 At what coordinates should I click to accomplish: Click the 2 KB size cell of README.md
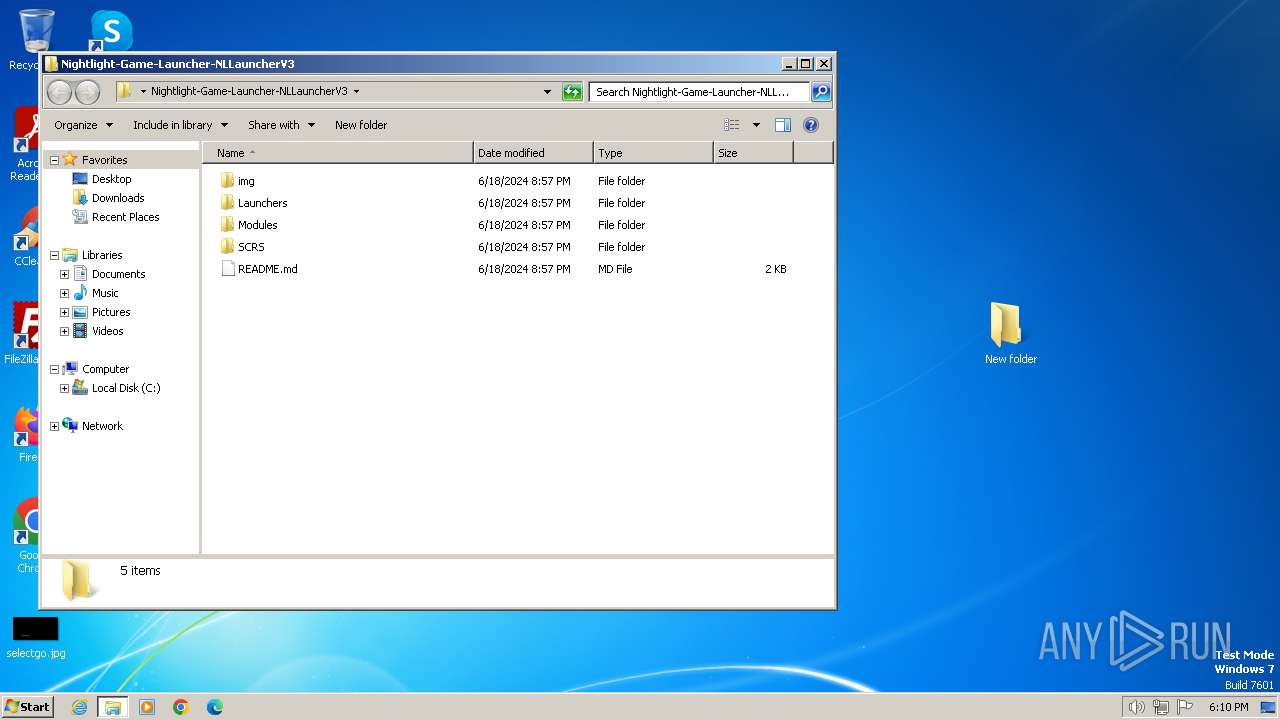[776, 269]
